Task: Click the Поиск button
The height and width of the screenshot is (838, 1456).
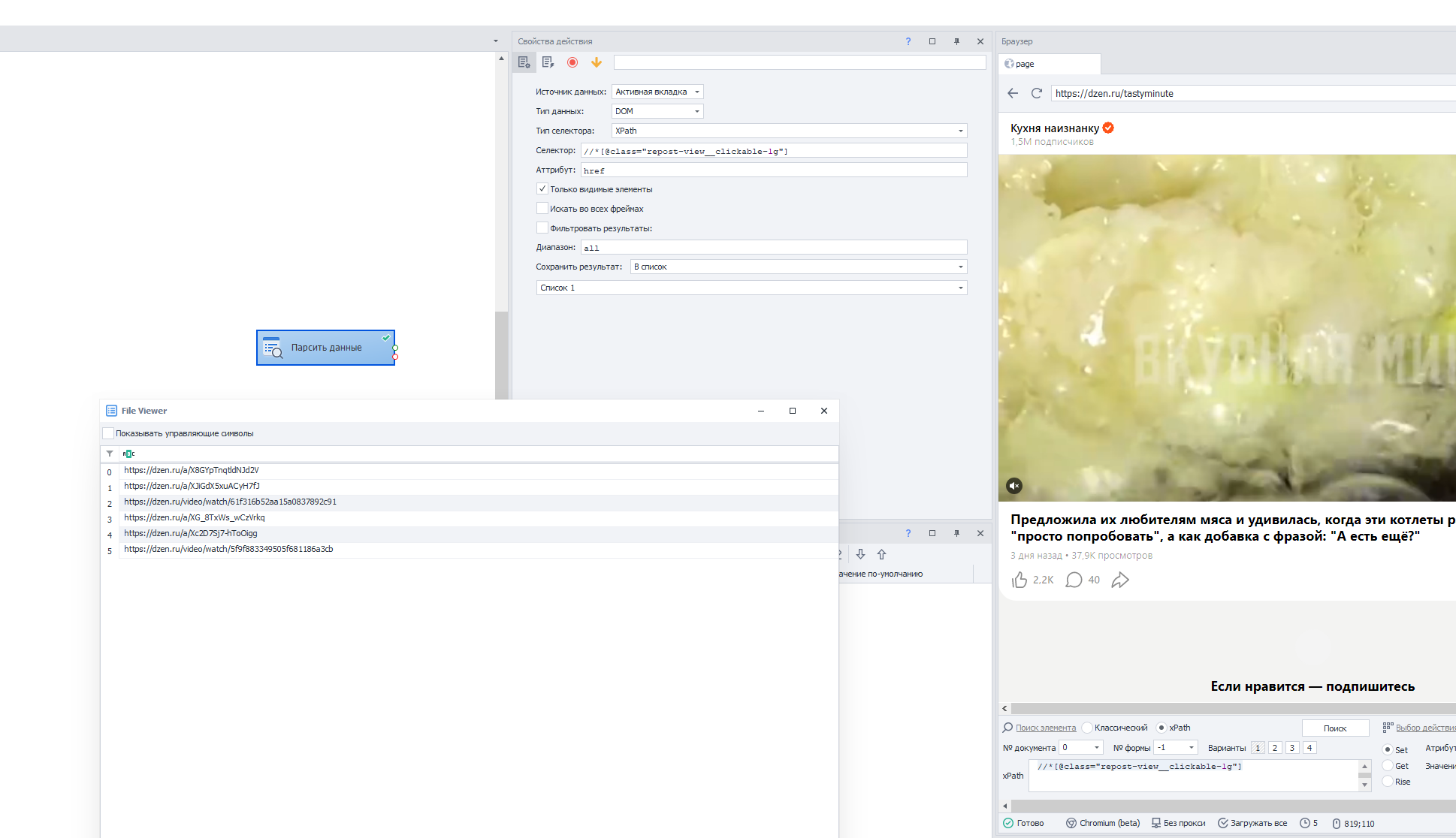Action: (x=1335, y=728)
